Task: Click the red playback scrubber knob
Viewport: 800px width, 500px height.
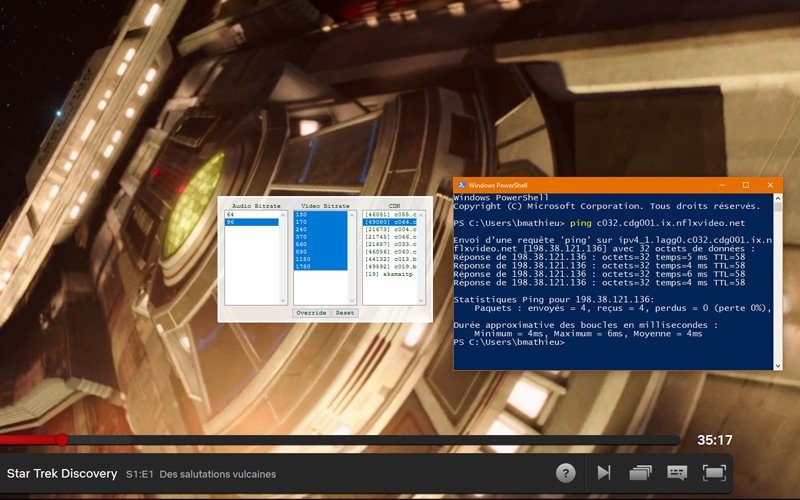Action: 62,440
